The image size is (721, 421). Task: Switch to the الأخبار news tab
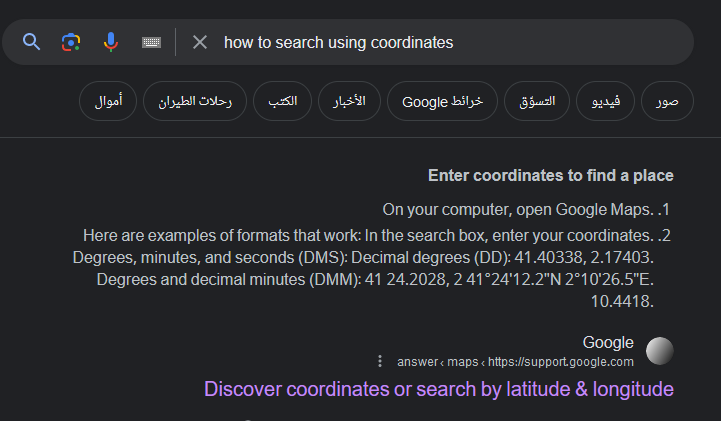[x=349, y=101]
